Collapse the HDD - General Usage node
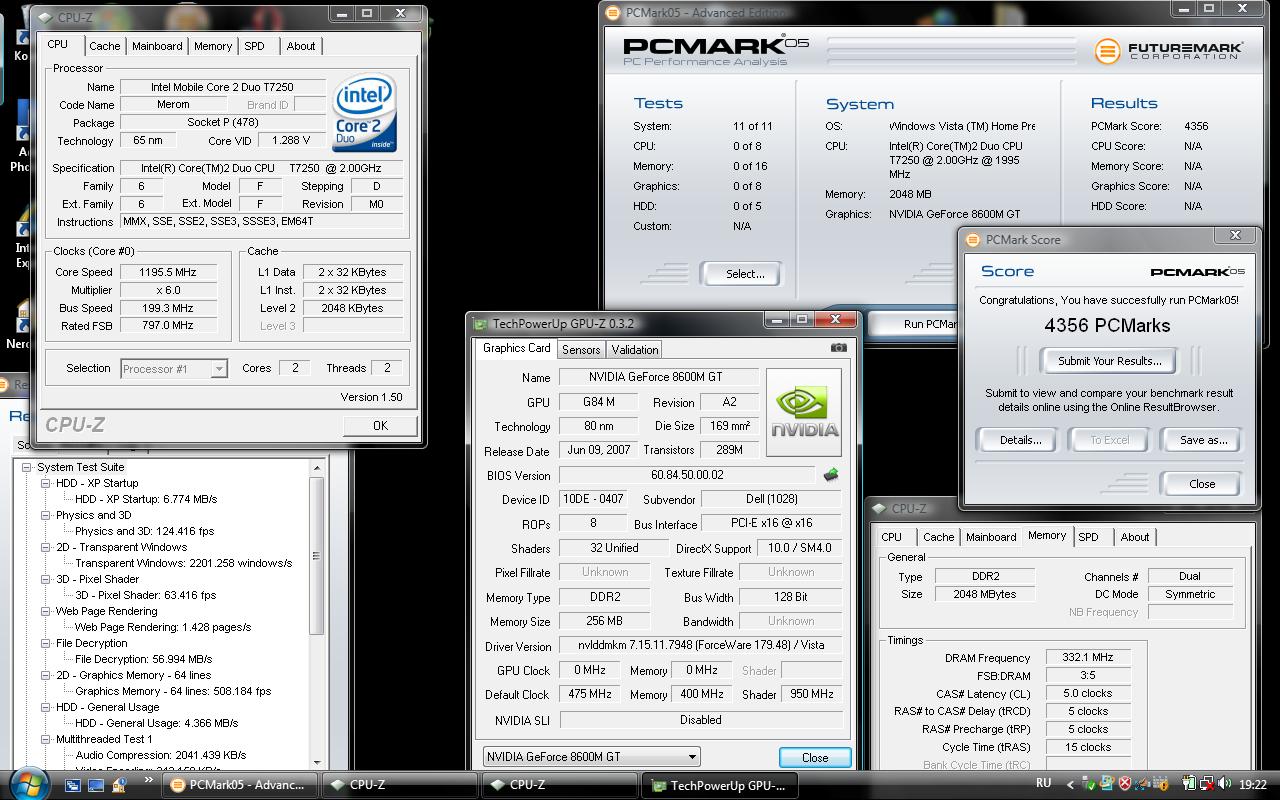The image size is (1280, 800). pos(46,707)
